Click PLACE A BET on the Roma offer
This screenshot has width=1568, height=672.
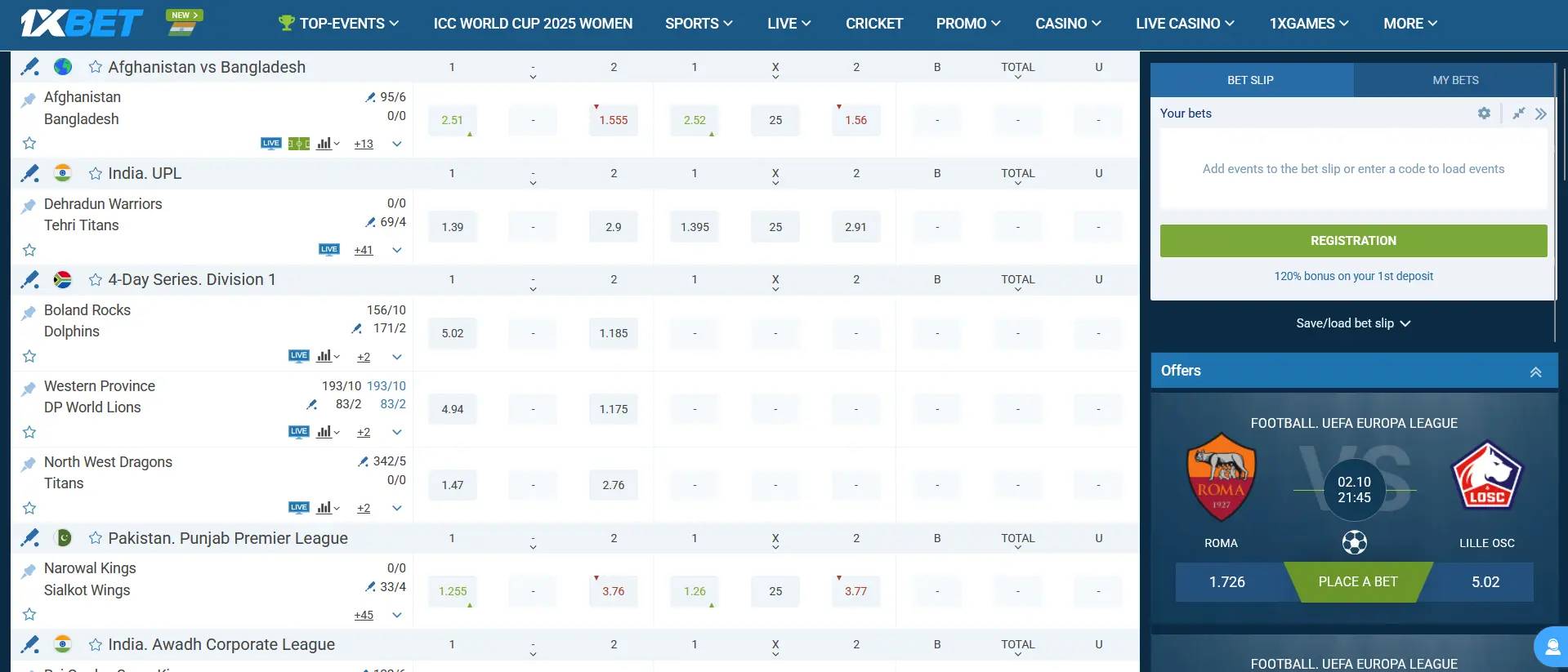tap(1357, 582)
